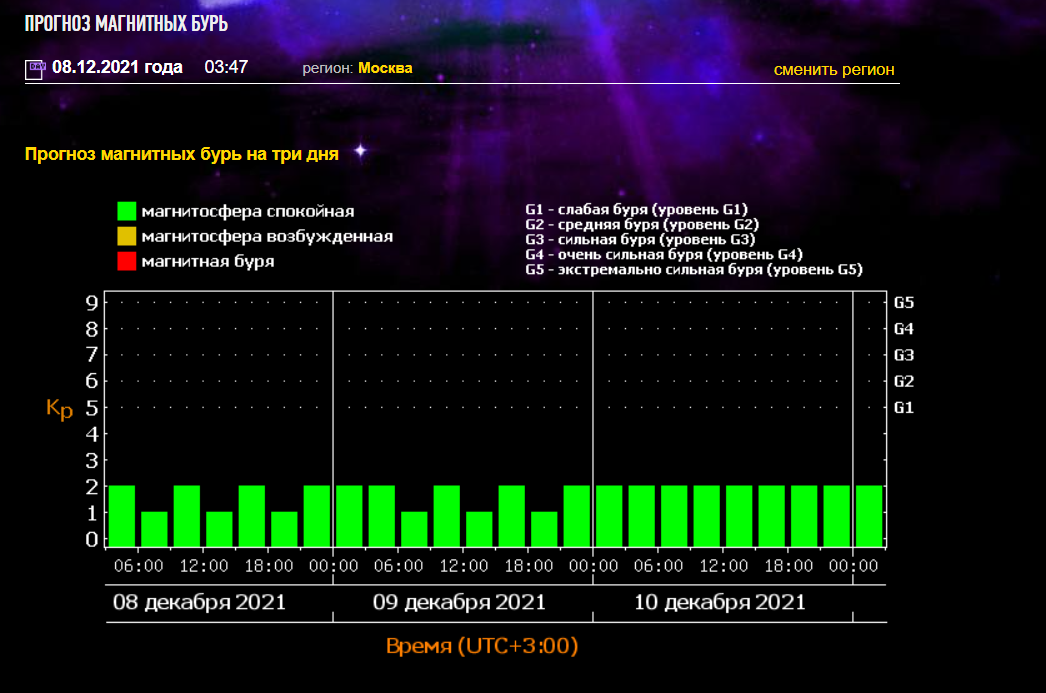Image resolution: width=1046 pixels, height=693 pixels.
Task: Click the calendar icon beside the date
Action: coord(35,69)
